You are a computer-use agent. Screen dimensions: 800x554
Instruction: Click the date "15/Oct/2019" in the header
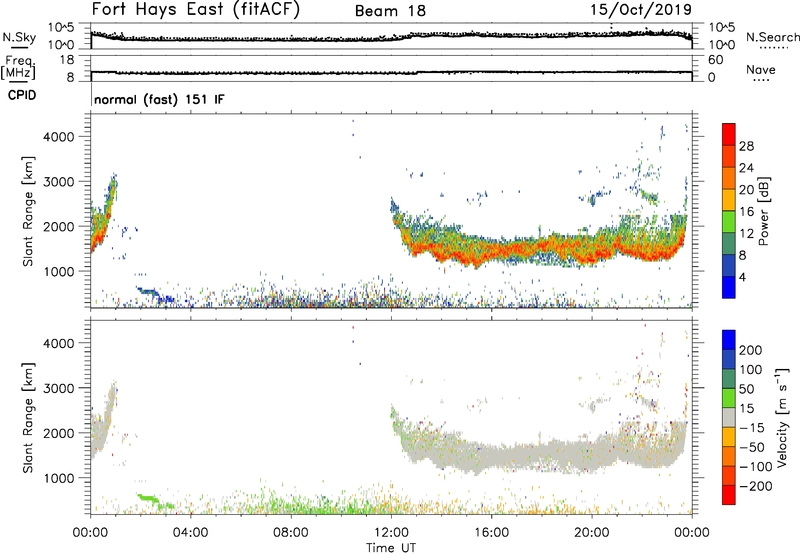(641, 10)
